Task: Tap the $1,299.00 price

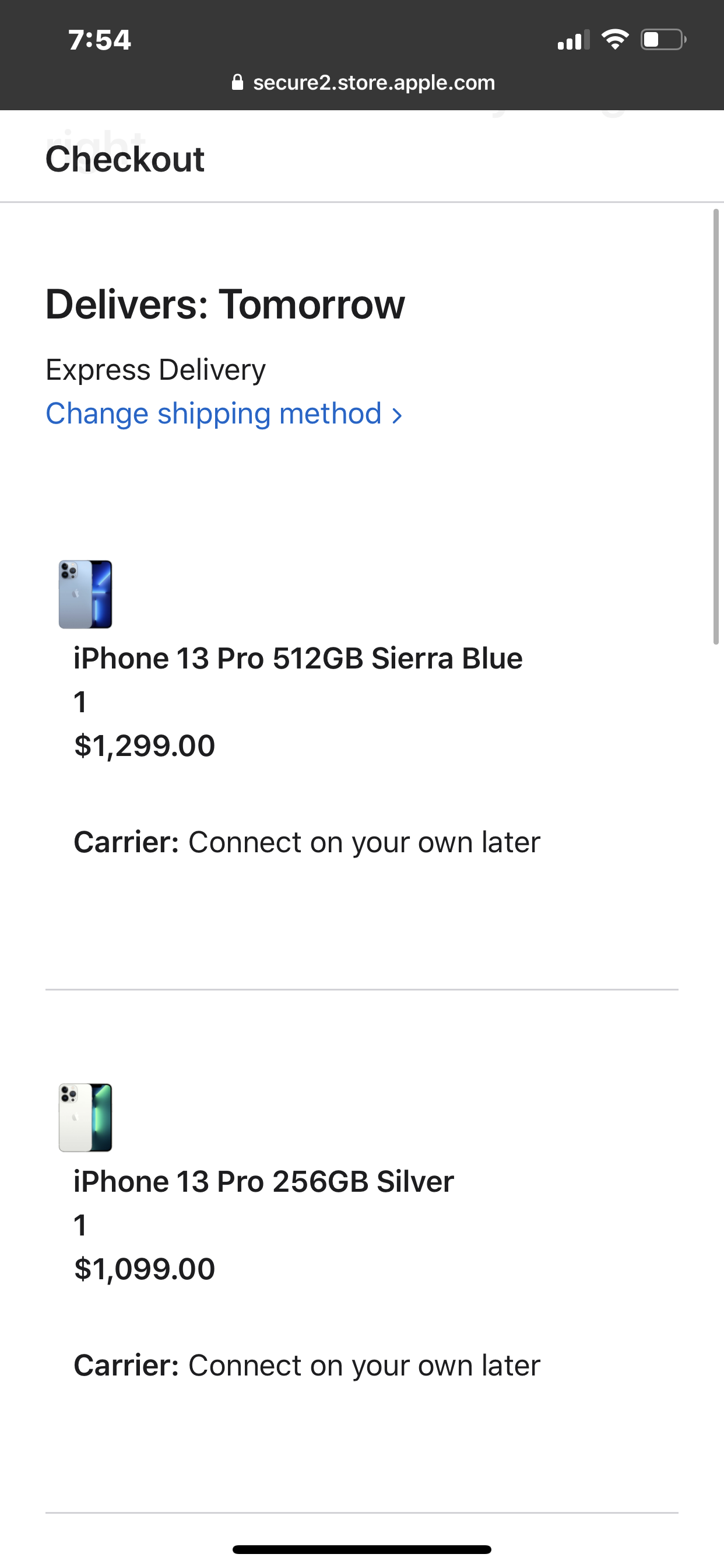Action: click(145, 745)
